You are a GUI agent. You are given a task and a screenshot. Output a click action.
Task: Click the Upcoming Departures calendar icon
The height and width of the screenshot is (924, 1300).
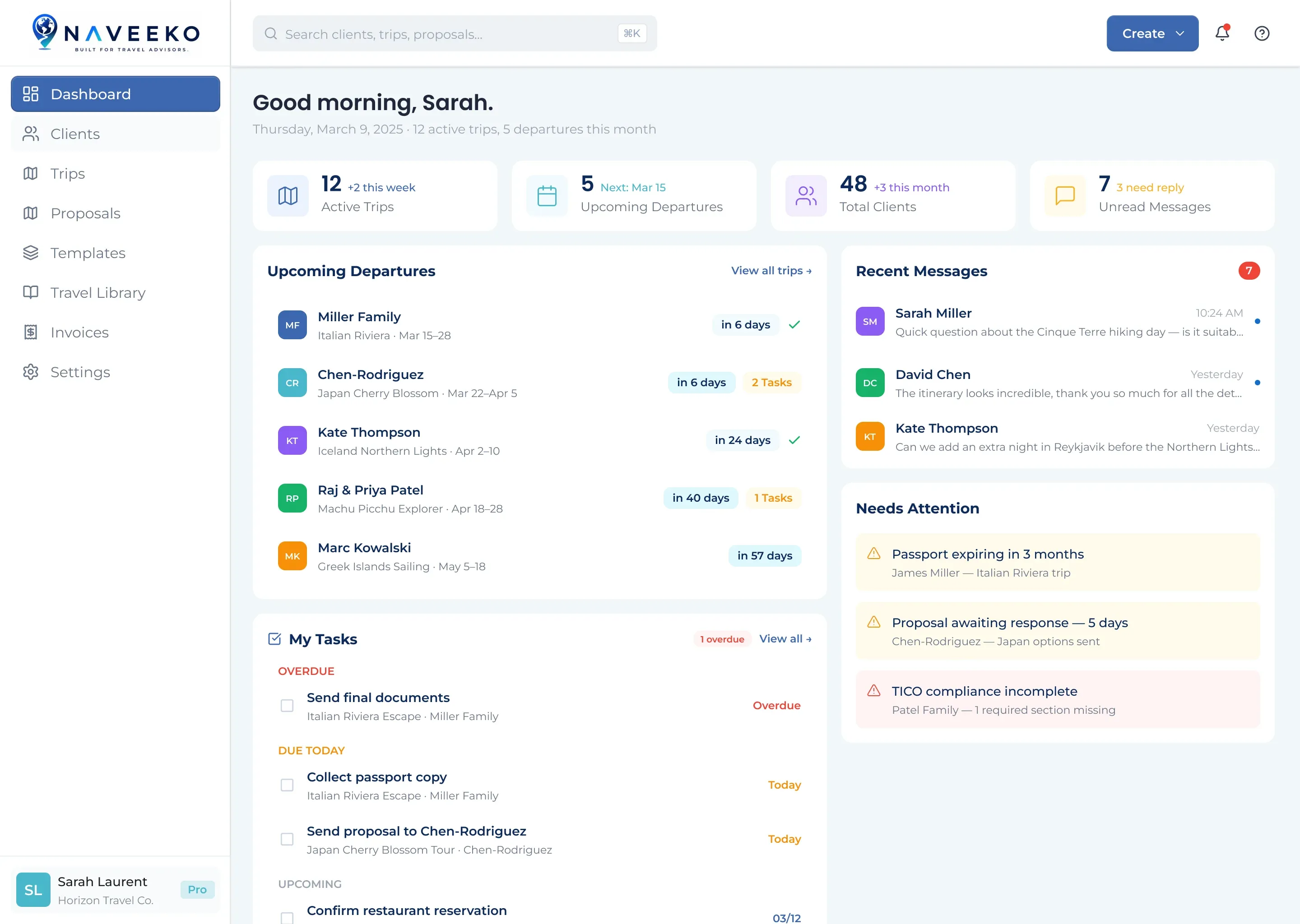[547, 196]
